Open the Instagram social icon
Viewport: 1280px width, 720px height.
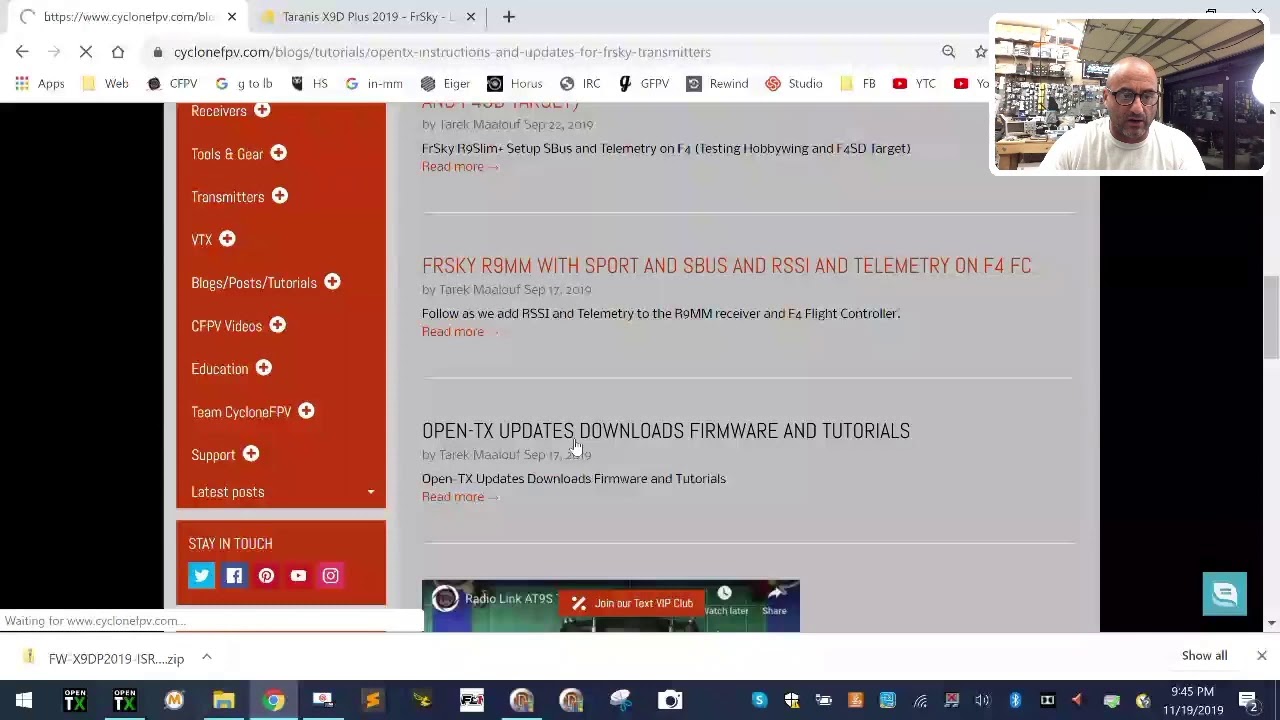[330, 575]
